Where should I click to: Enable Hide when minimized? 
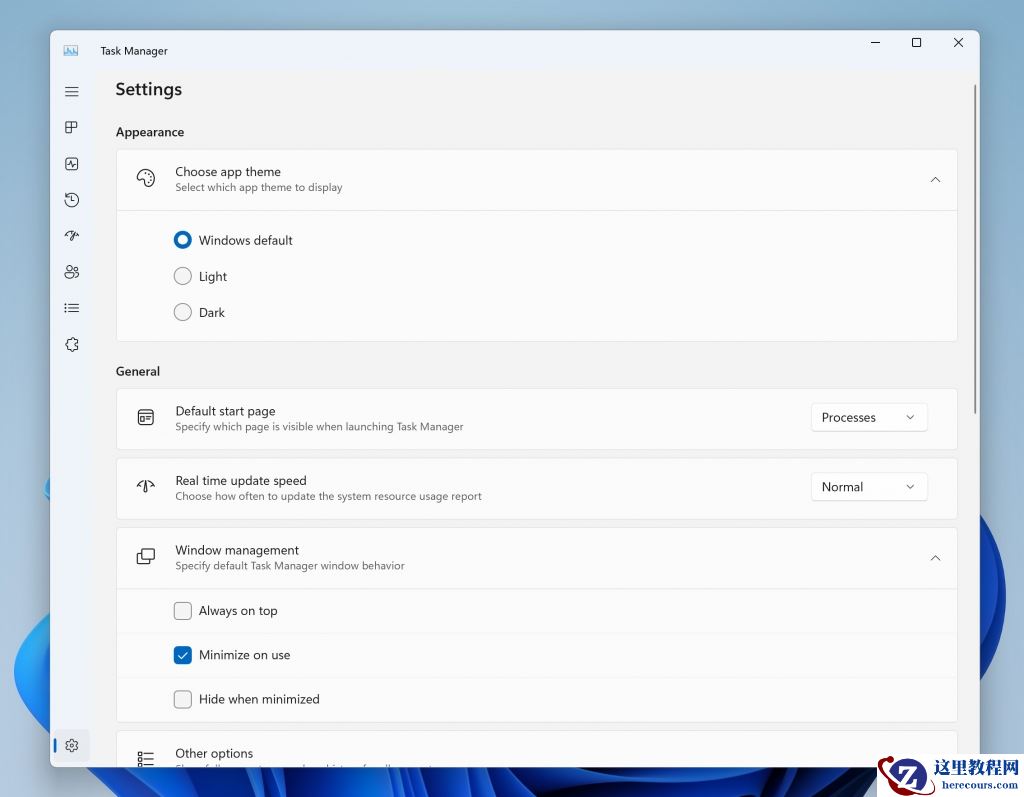182,699
